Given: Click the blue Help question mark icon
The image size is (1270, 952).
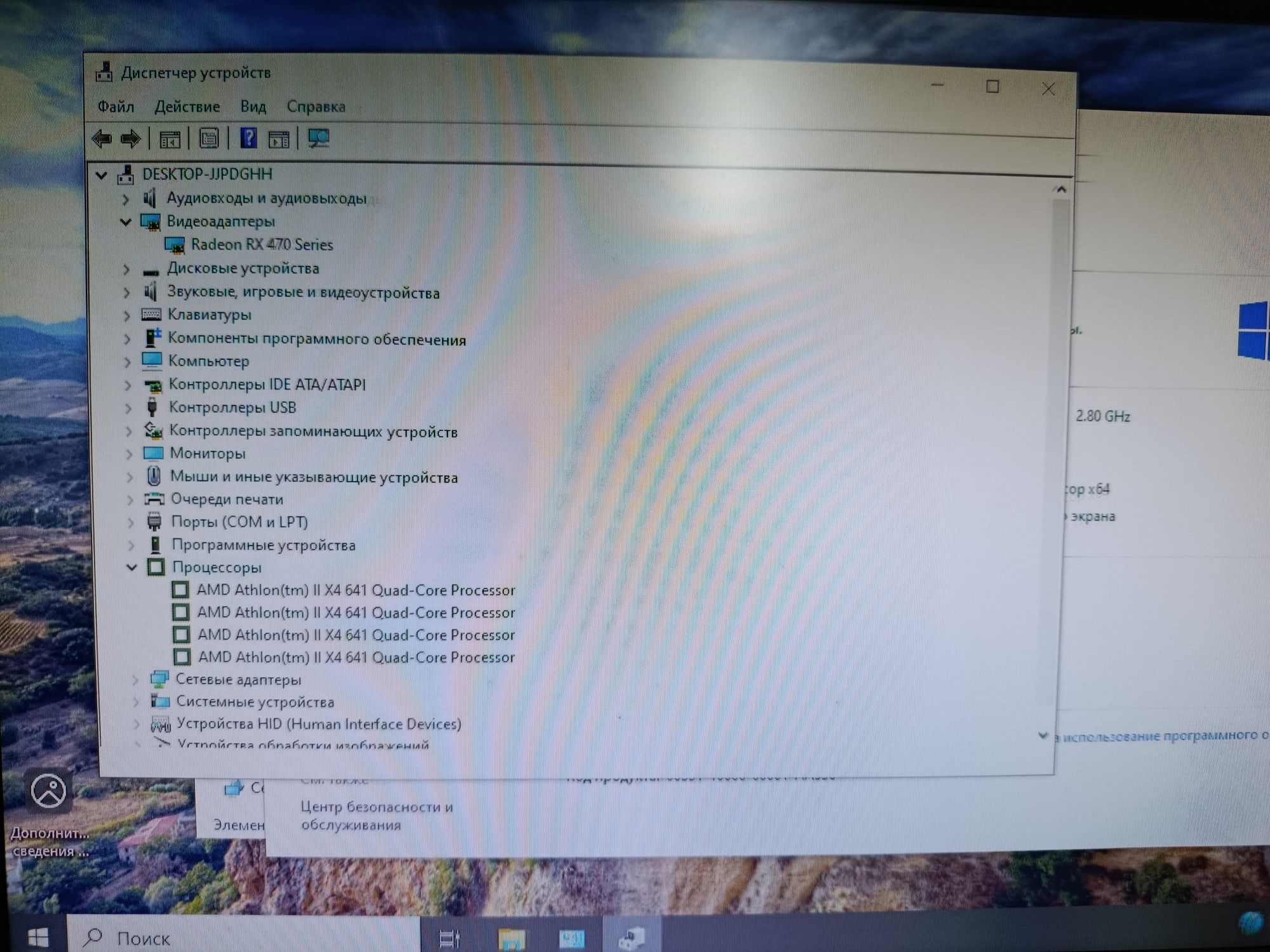Looking at the screenshot, I should click(x=248, y=138).
